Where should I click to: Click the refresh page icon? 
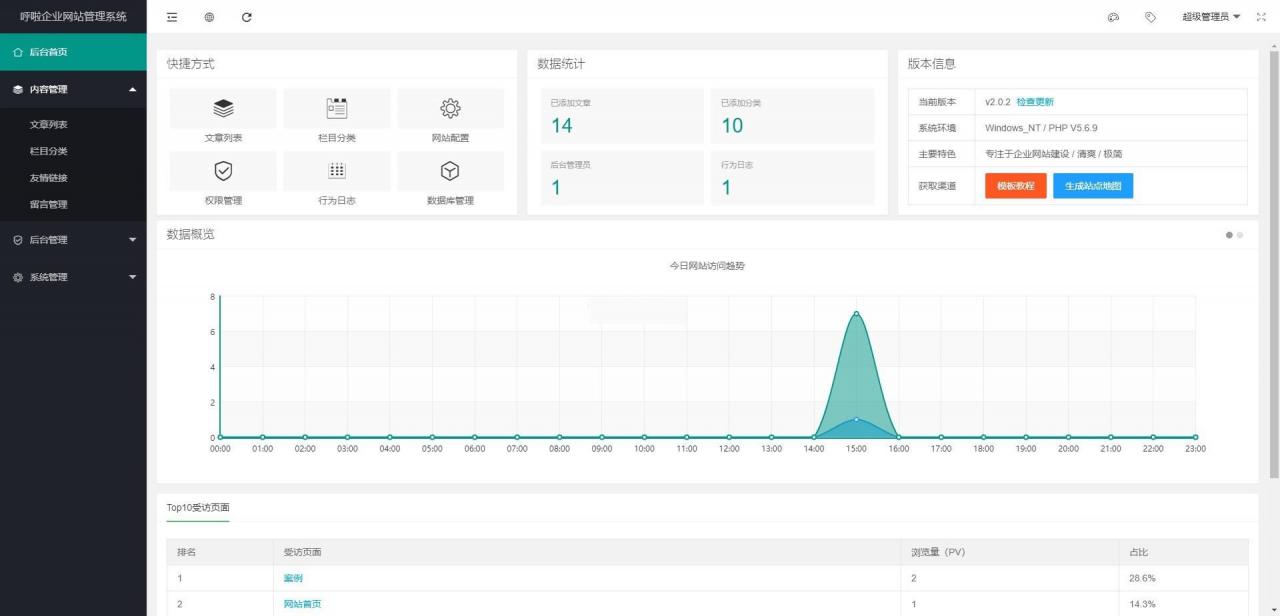(247, 17)
